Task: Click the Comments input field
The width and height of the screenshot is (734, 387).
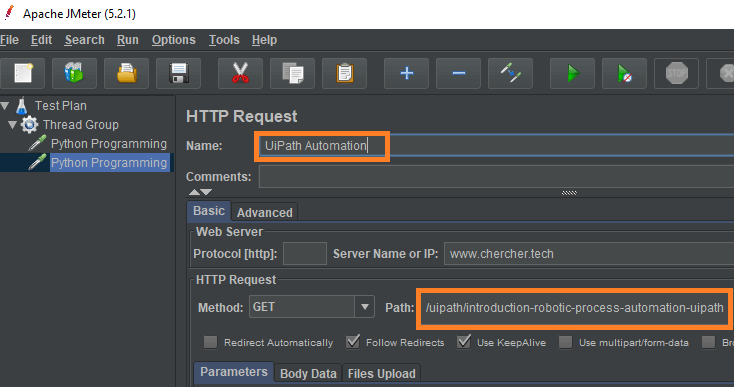Action: (496, 176)
